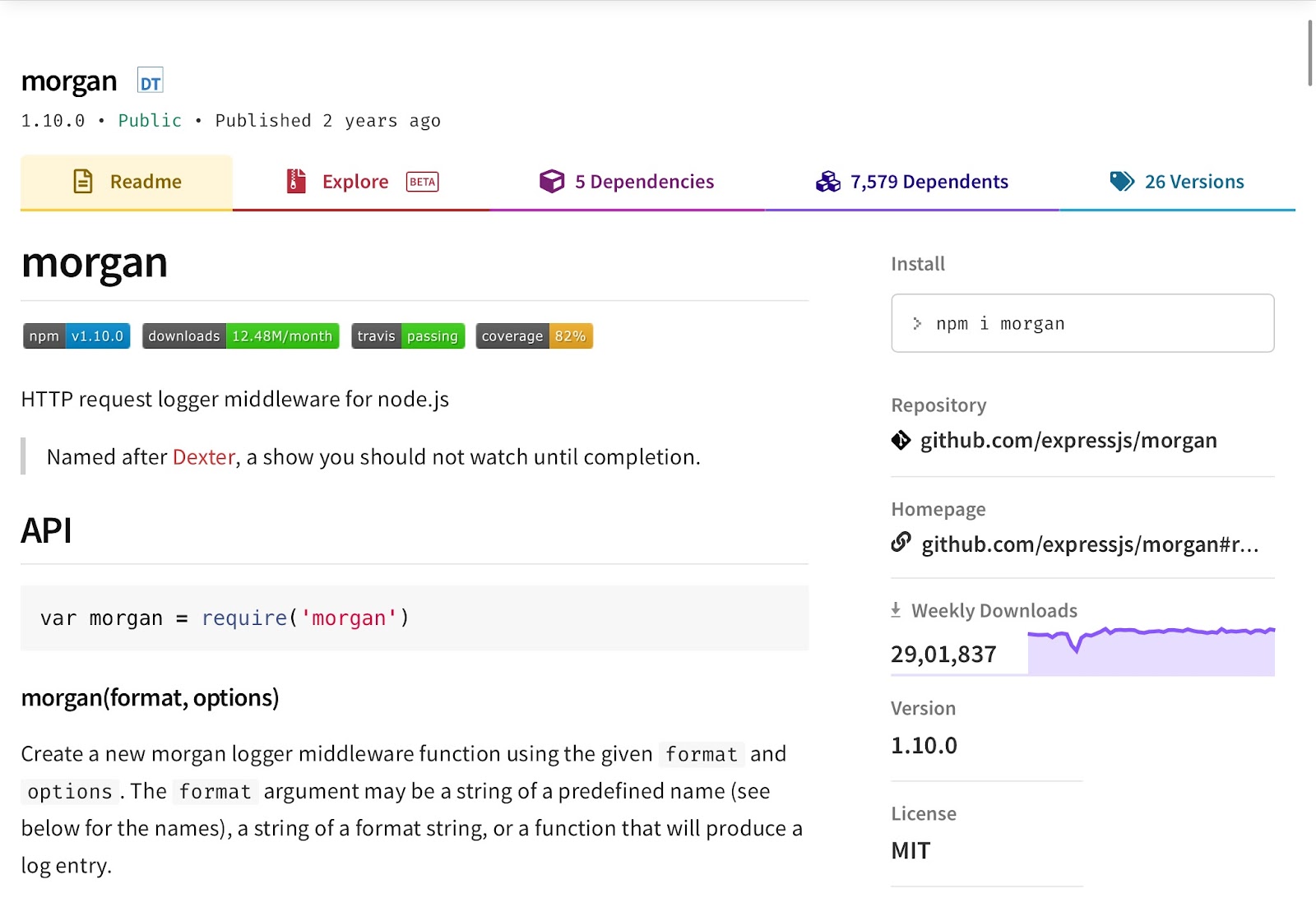Click the morgan(format, options) heading
Viewport: 1316px width, 907px height.
(150, 698)
